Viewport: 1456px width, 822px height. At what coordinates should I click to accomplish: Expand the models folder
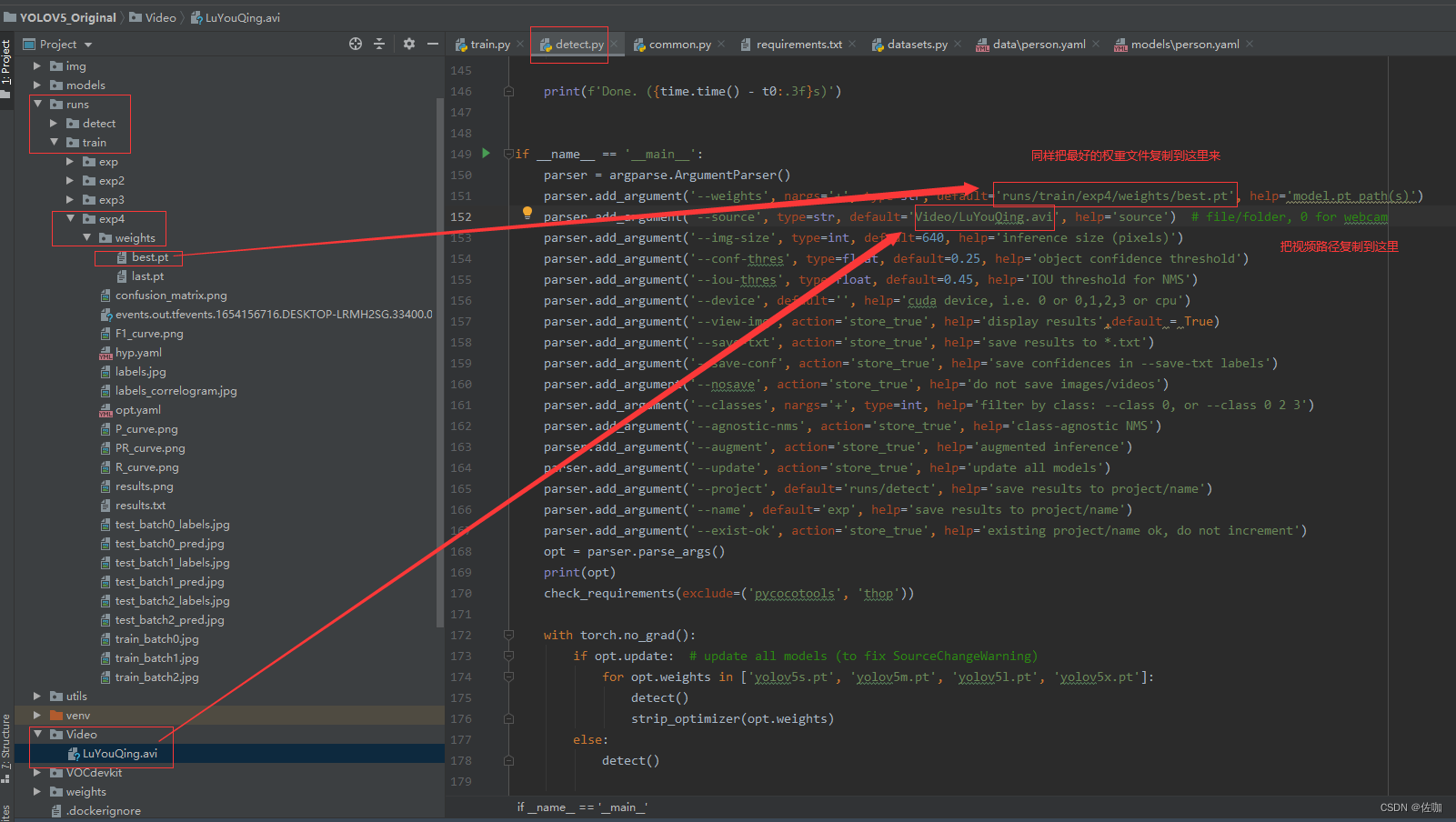pyautogui.click(x=37, y=85)
